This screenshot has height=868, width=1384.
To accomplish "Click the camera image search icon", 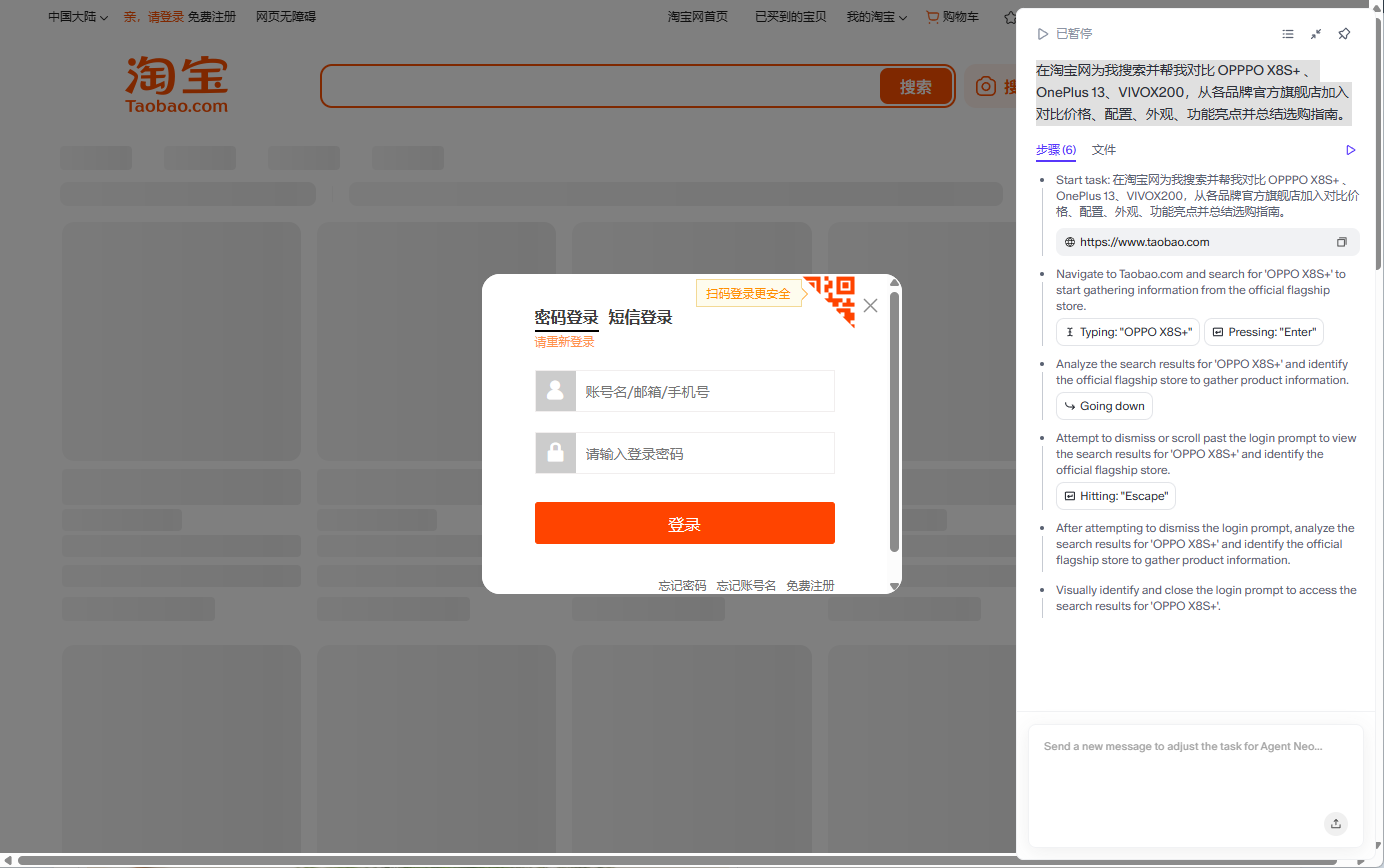I will [x=986, y=87].
